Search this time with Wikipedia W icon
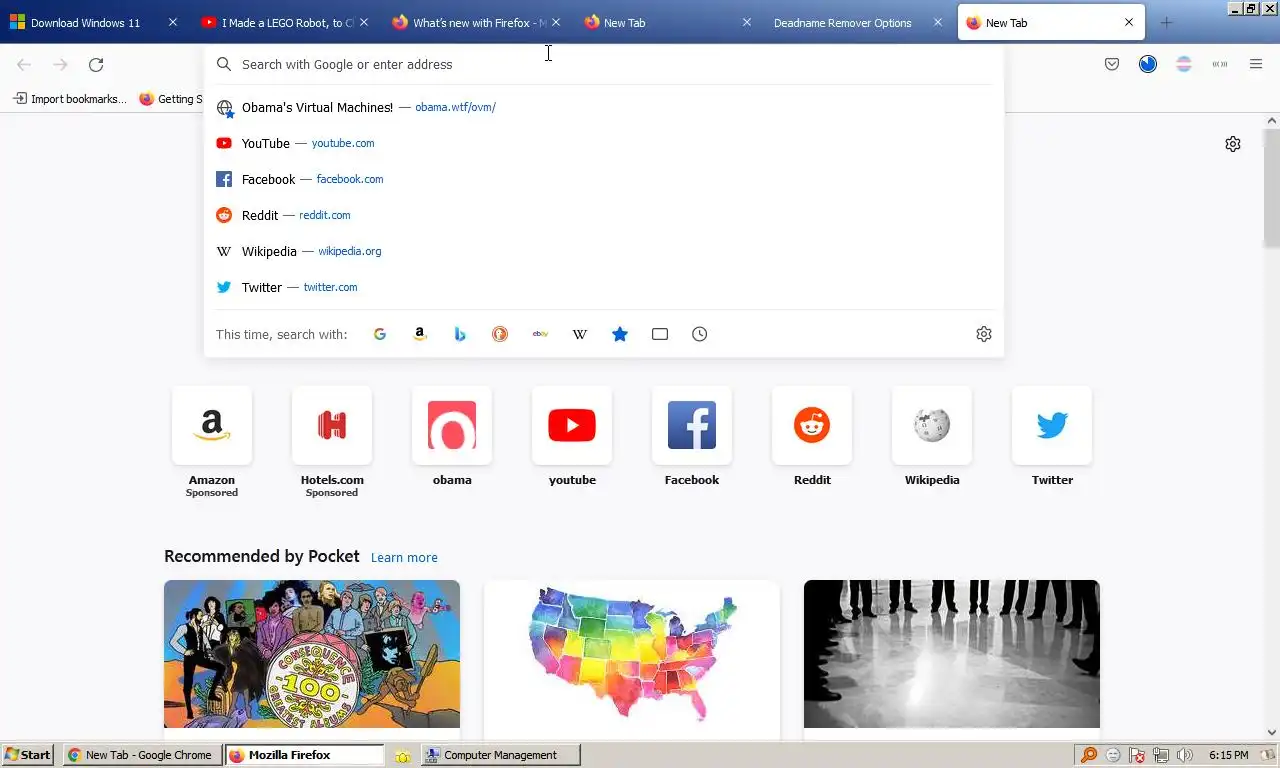1280x768 pixels. [580, 334]
